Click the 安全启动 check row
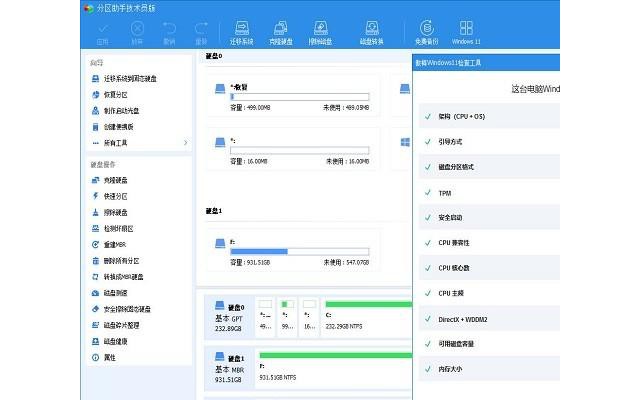The width and height of the screenshot is (640, 400). click(x=489, y=218)
